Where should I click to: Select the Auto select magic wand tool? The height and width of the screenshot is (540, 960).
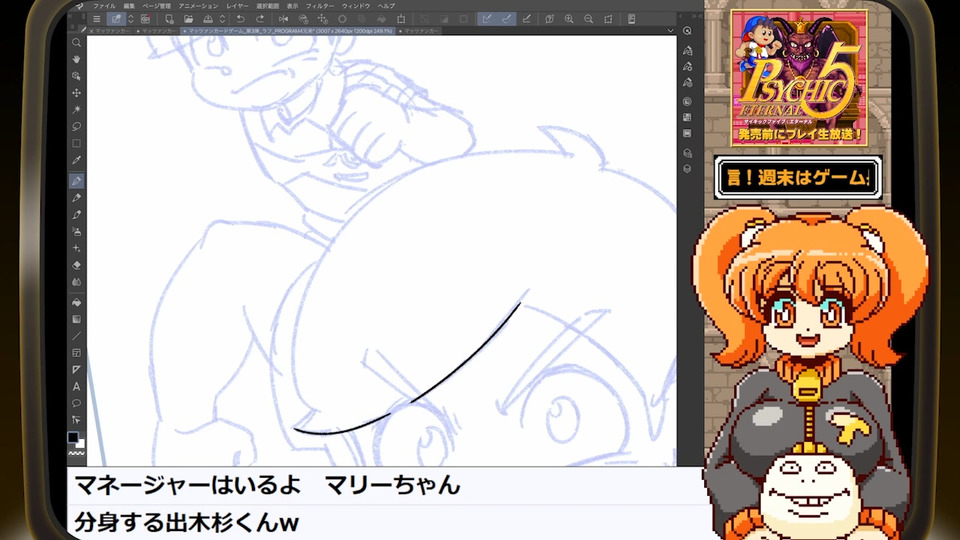coord(77,110)
